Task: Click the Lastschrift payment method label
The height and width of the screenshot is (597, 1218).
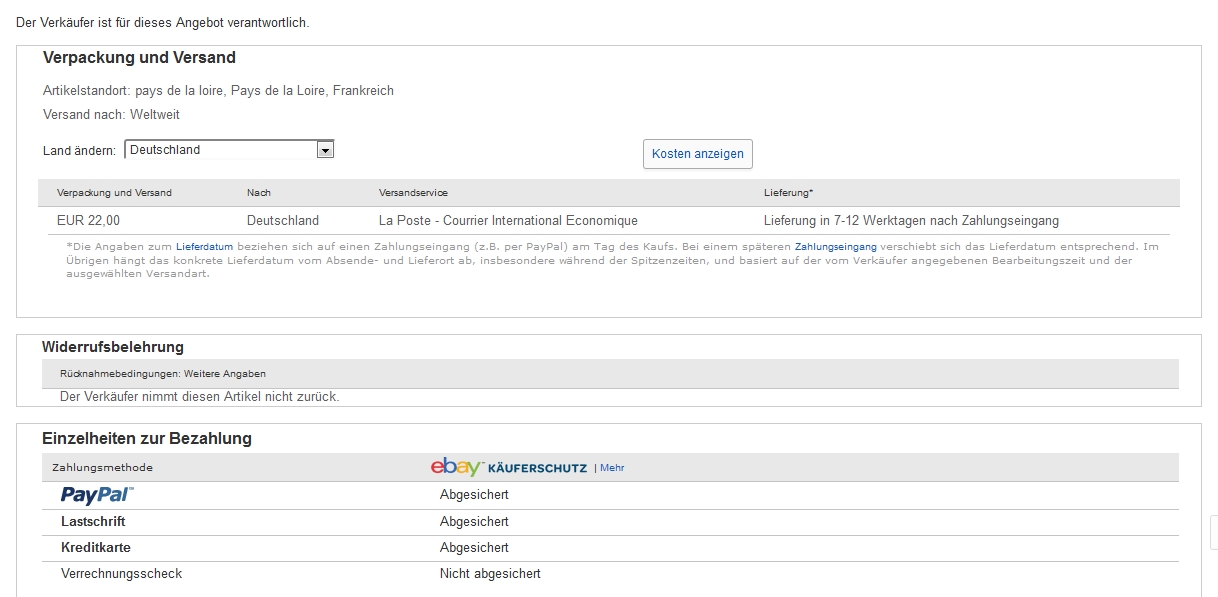Action: tap(93, 522)
